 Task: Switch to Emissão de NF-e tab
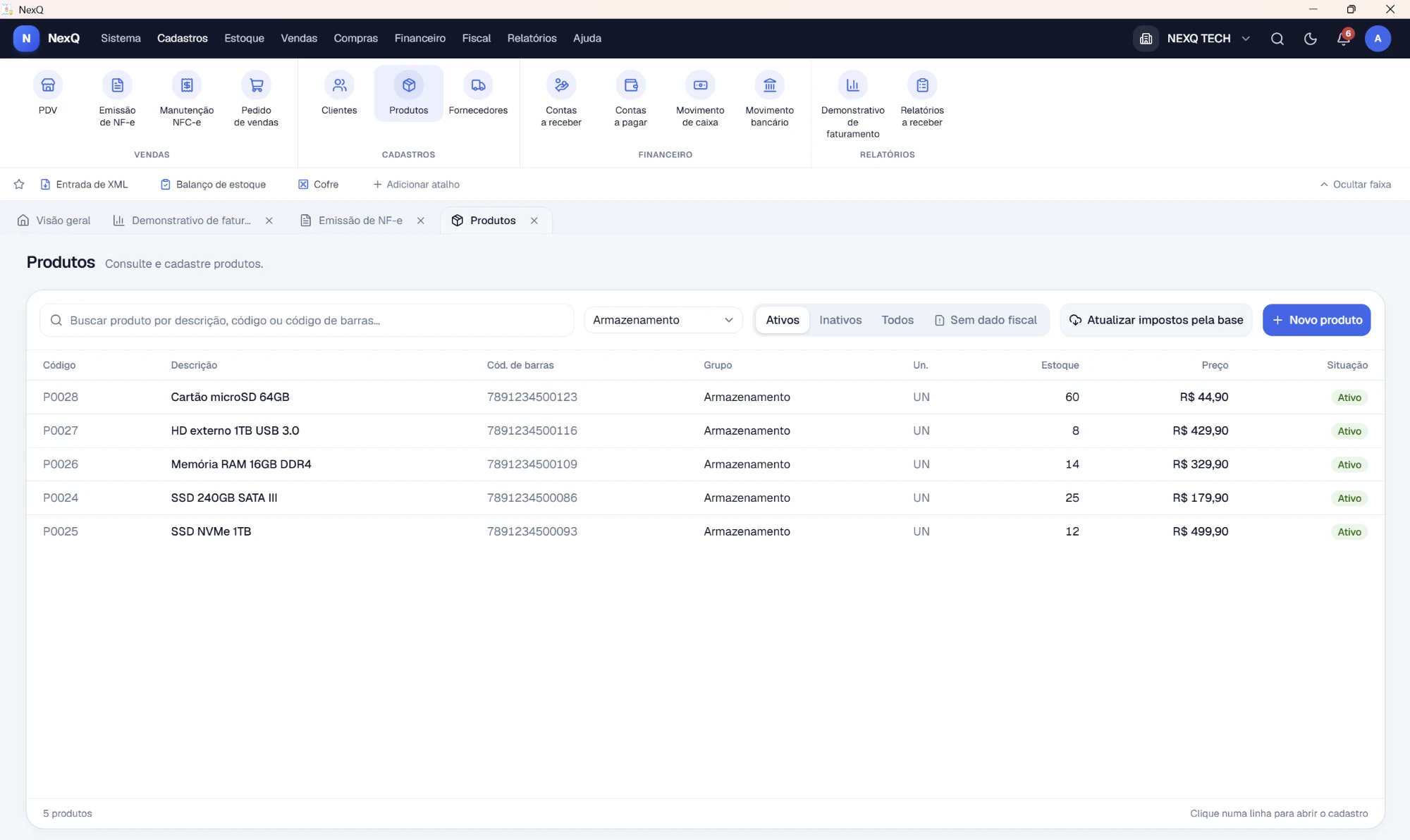click(x=352, y=221)
